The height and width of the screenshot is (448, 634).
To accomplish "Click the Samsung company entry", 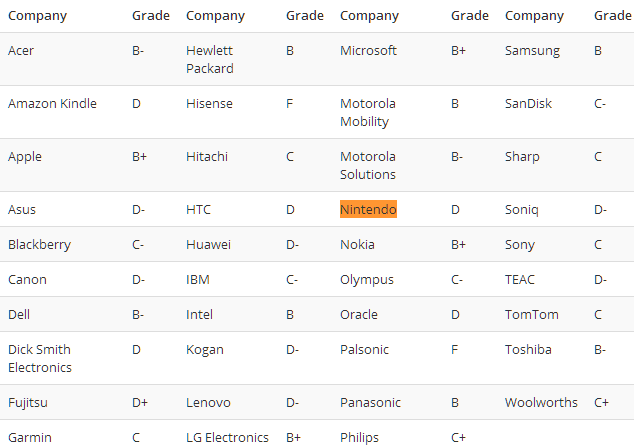I will pos(532,51).
